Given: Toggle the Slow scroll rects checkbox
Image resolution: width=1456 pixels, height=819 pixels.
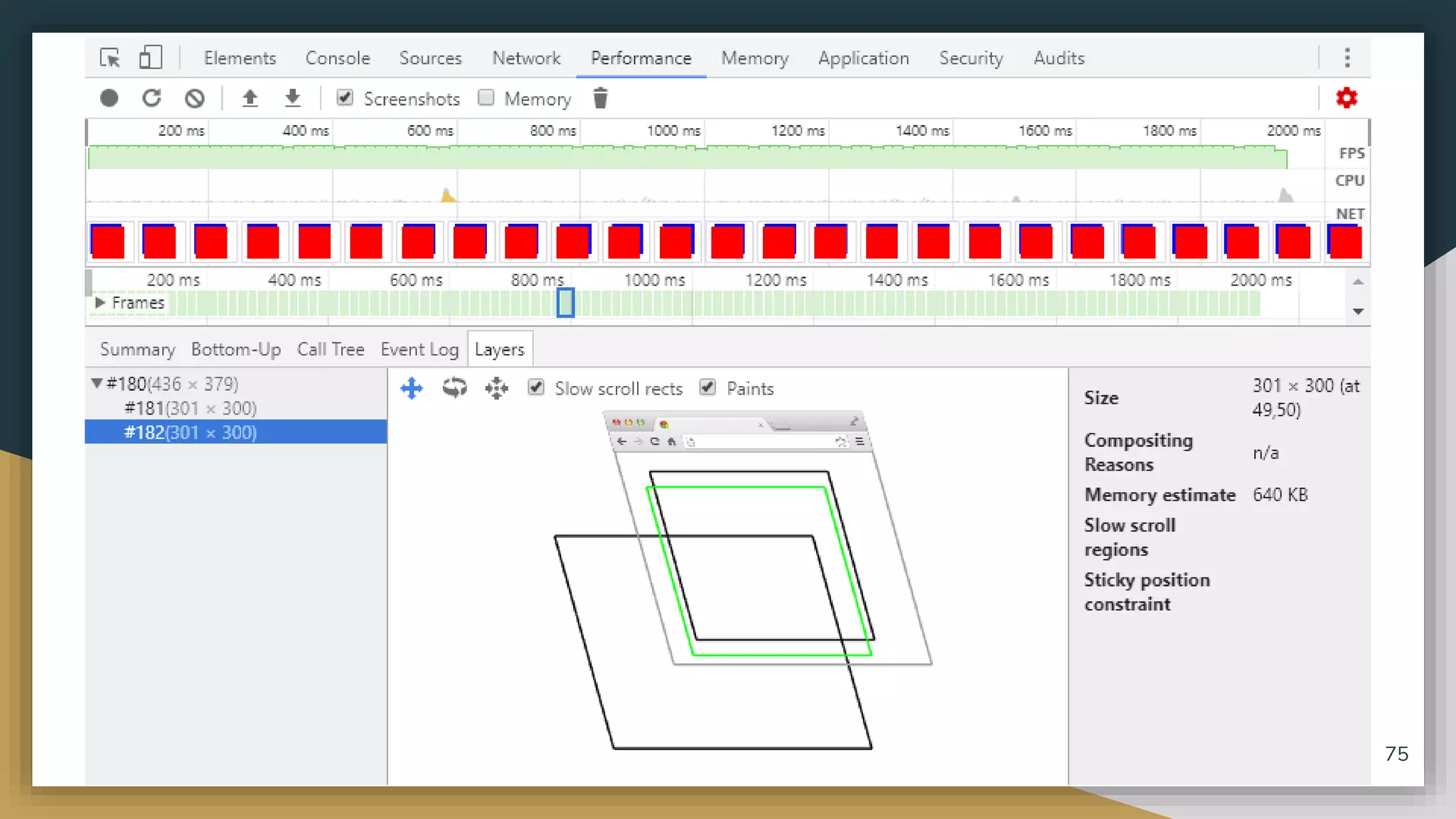Looking at the screenshot, I should 536,387.
